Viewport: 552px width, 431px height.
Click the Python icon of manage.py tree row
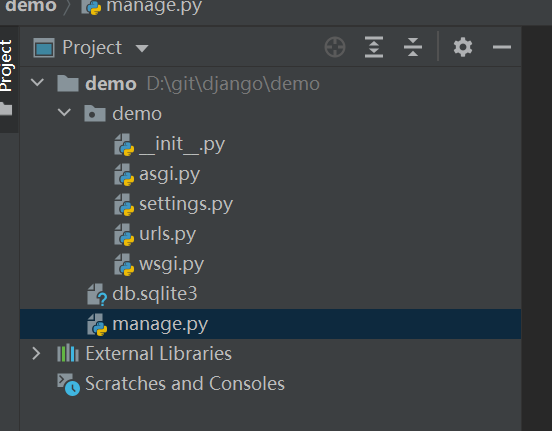[97, 324]
